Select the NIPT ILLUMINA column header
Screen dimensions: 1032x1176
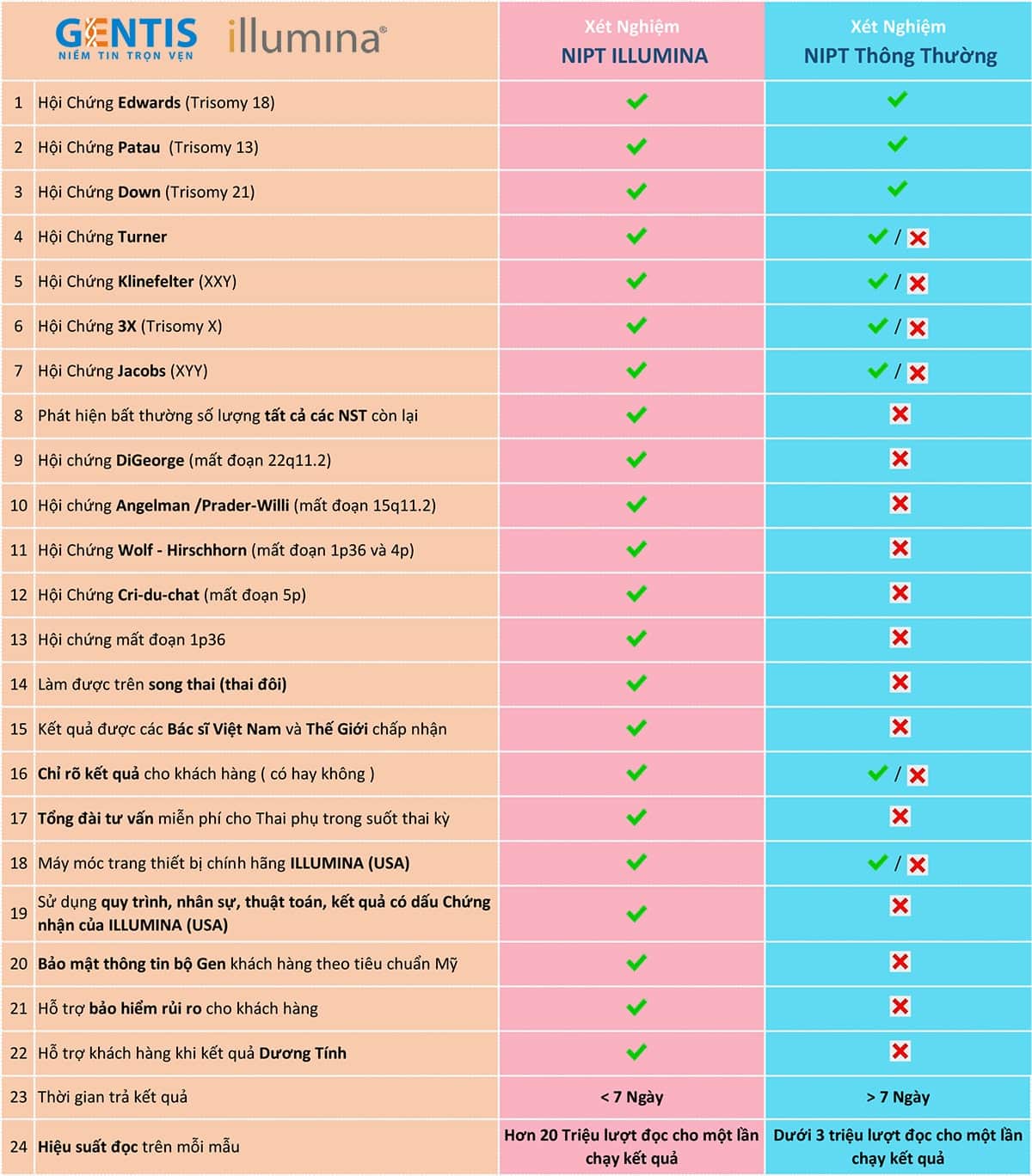coord(632,41)
